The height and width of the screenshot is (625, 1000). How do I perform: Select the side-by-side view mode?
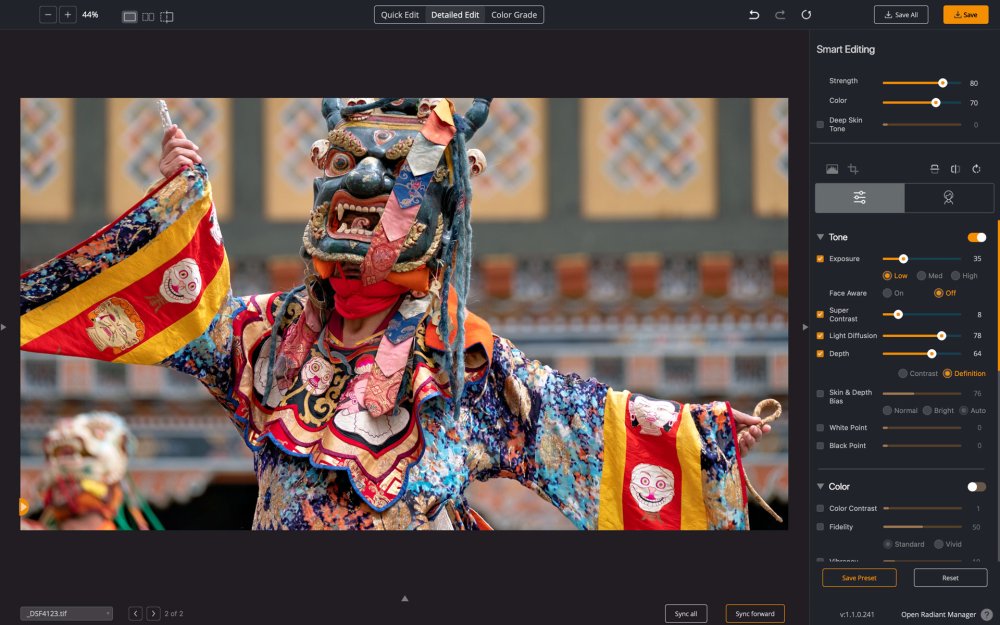tap(148, 17)
